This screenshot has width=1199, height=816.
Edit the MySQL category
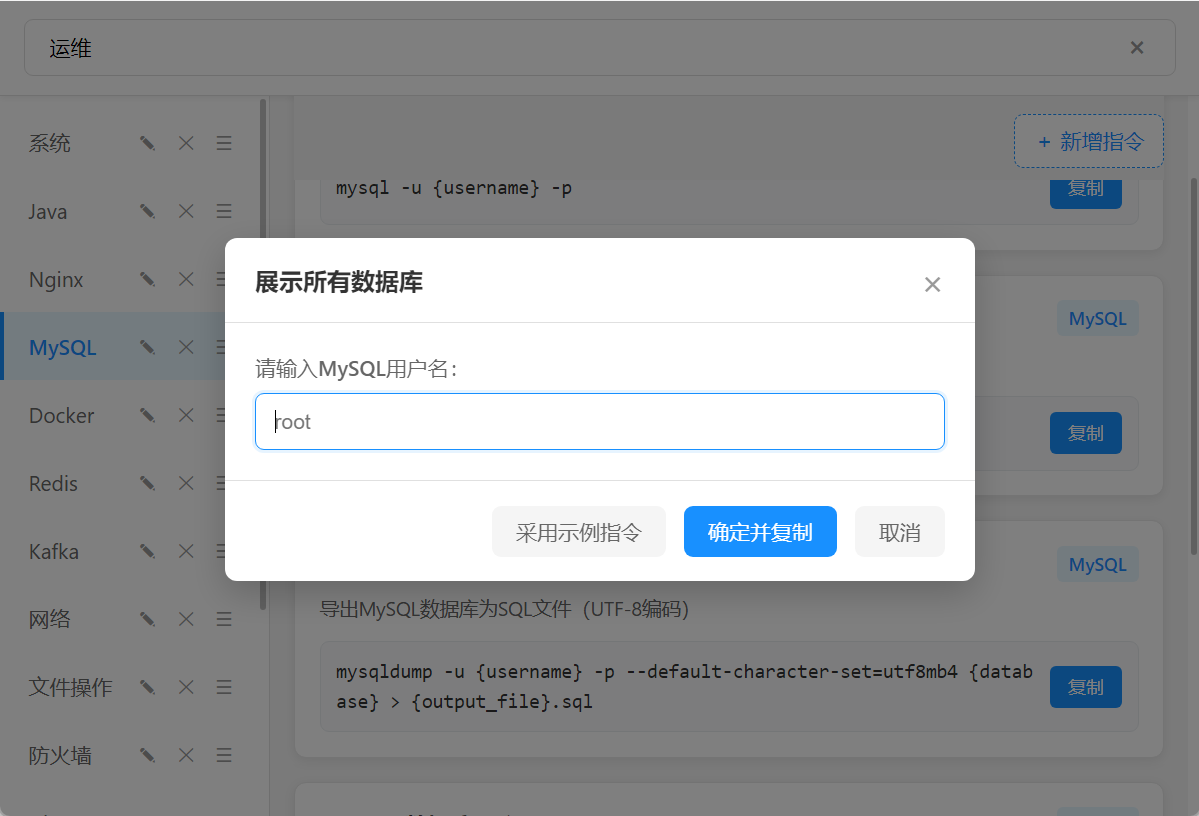(148, 347)
